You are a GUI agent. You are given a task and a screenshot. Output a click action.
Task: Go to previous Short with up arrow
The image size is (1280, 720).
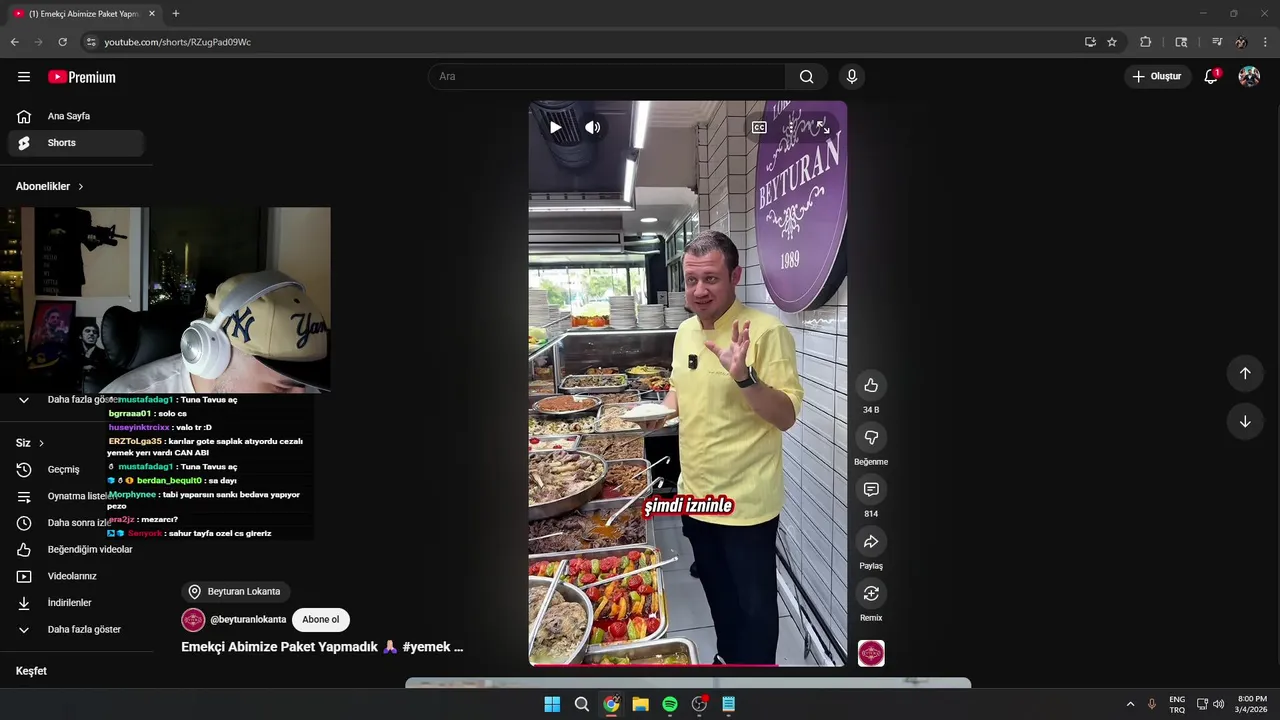pos(1245,373)
